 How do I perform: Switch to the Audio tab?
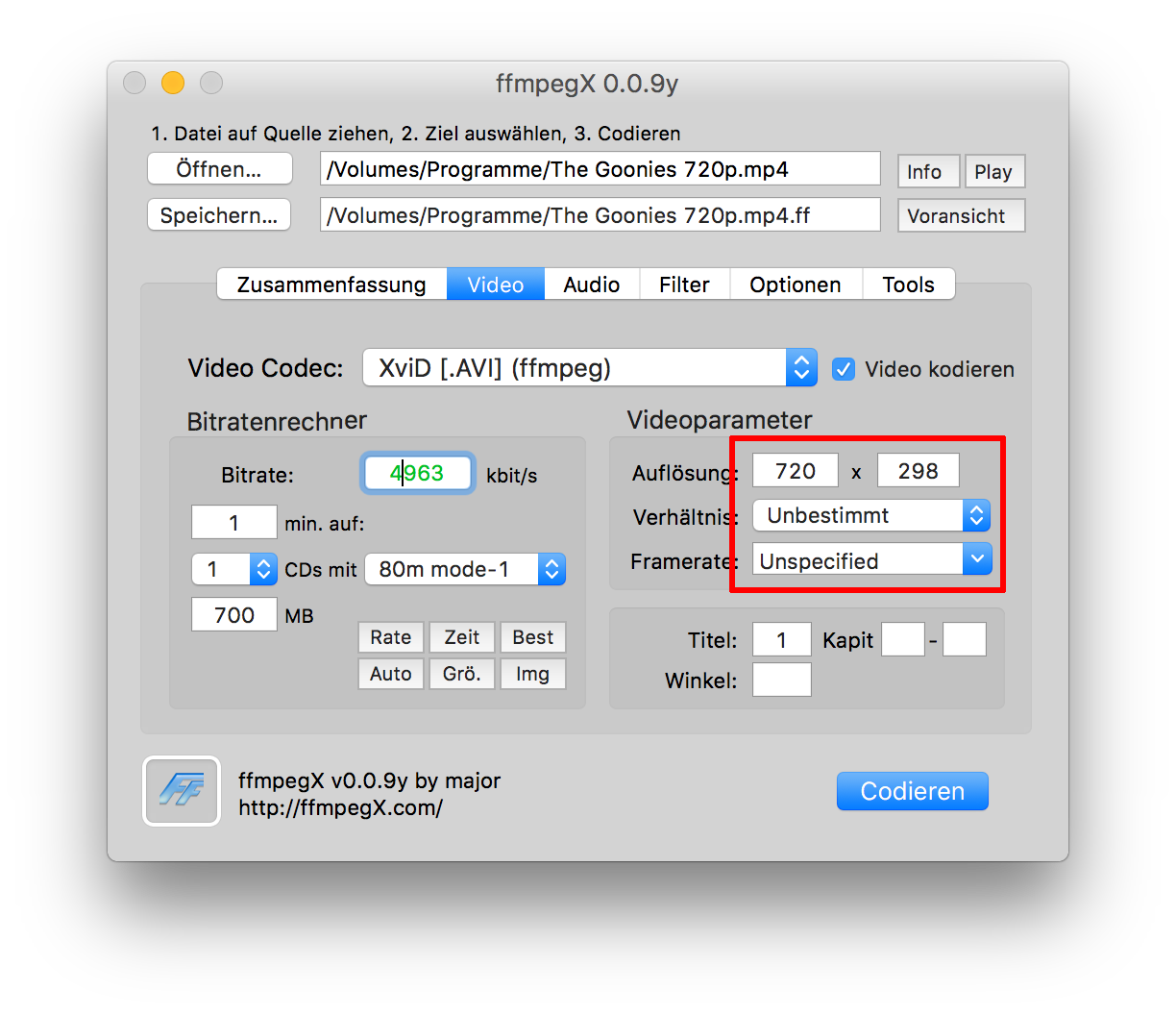tap(592, 285)
